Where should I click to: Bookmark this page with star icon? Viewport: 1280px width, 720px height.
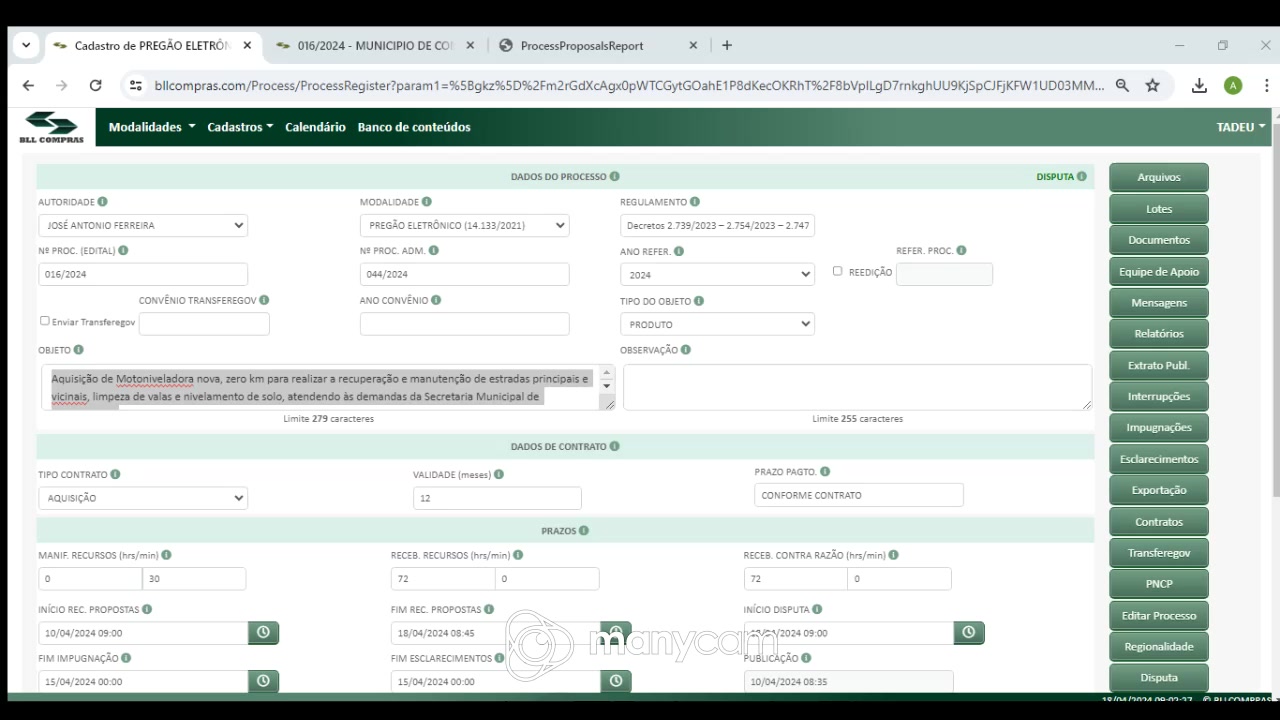[x=1152, y=86]
